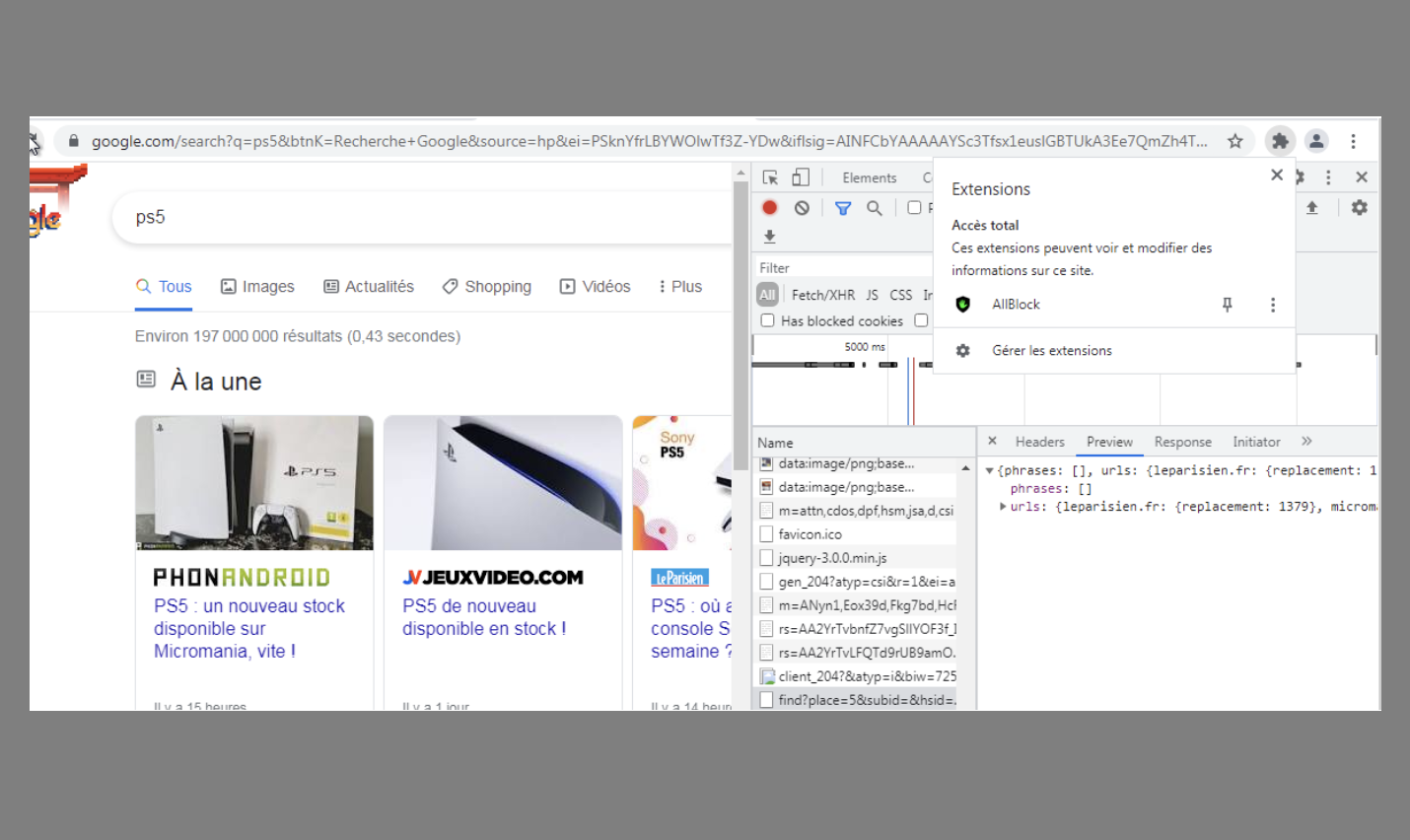Stop recording the network log
Image resolution: width=1410 pixels, height=840 pixels.
tap(770, 207)
